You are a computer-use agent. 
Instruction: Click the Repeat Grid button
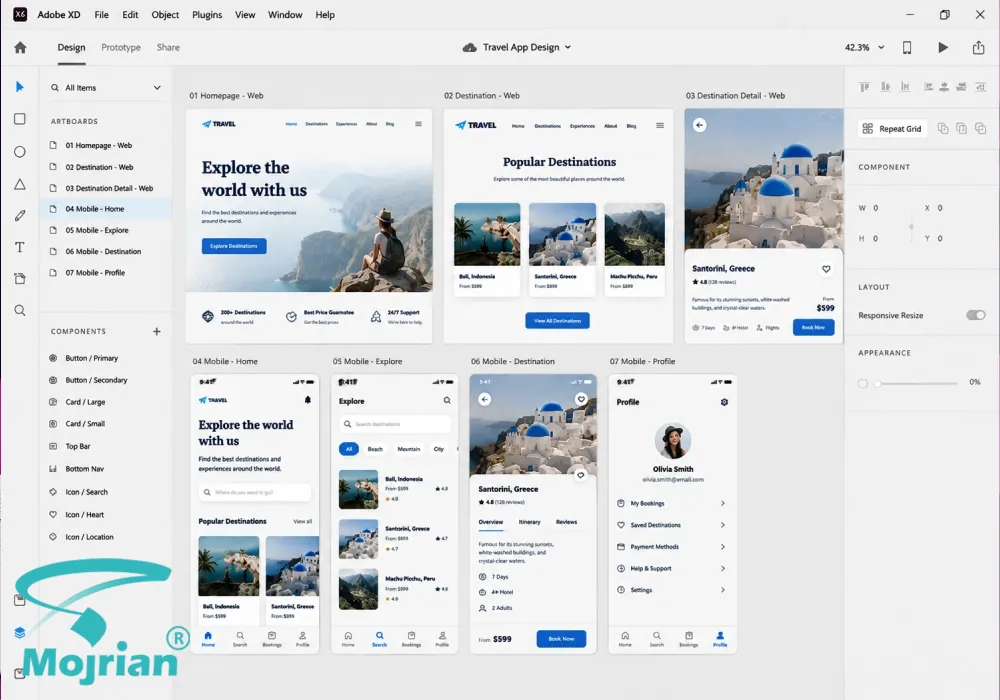pyautogui.click(x=892, y=129)
